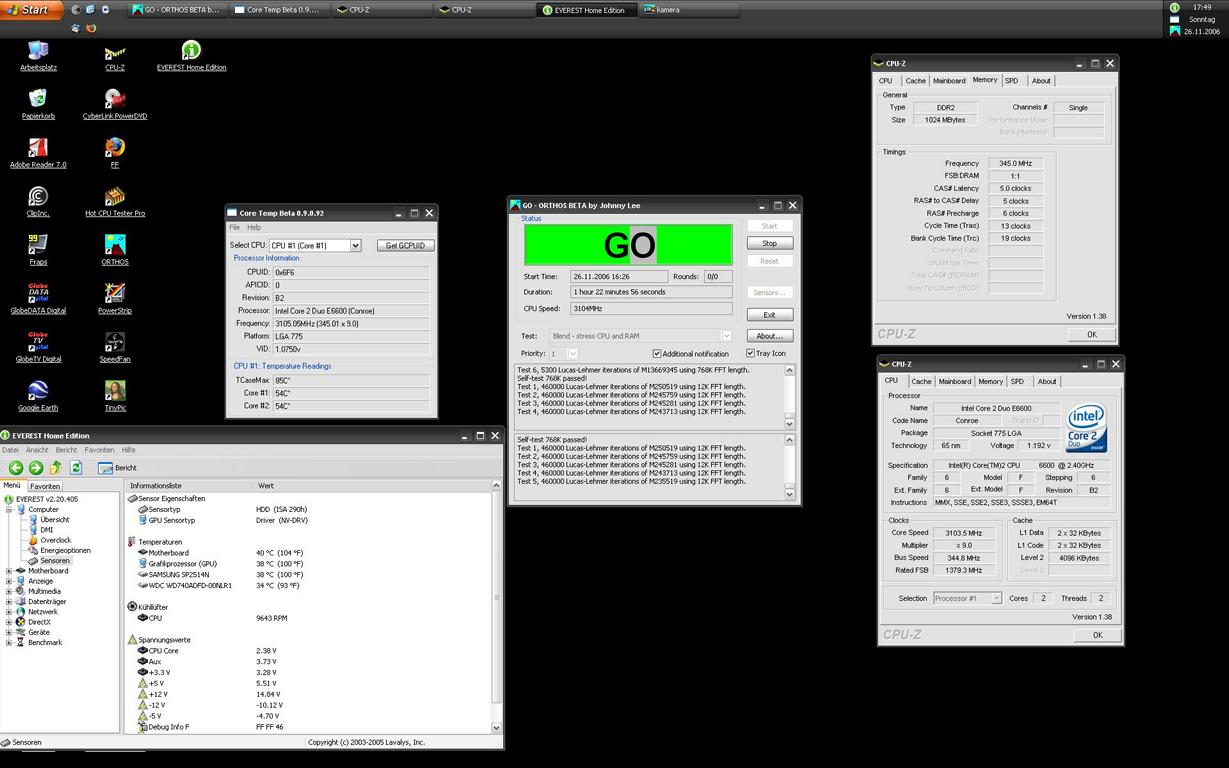Launch Fraps from the desktop
The width and height of the screenshot is (1229, 768).
click(38, 250)
